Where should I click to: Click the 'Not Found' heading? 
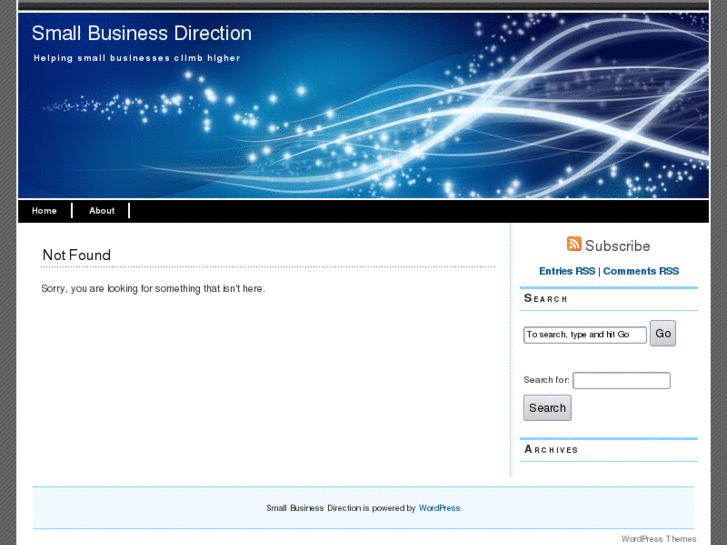[77, 255]
